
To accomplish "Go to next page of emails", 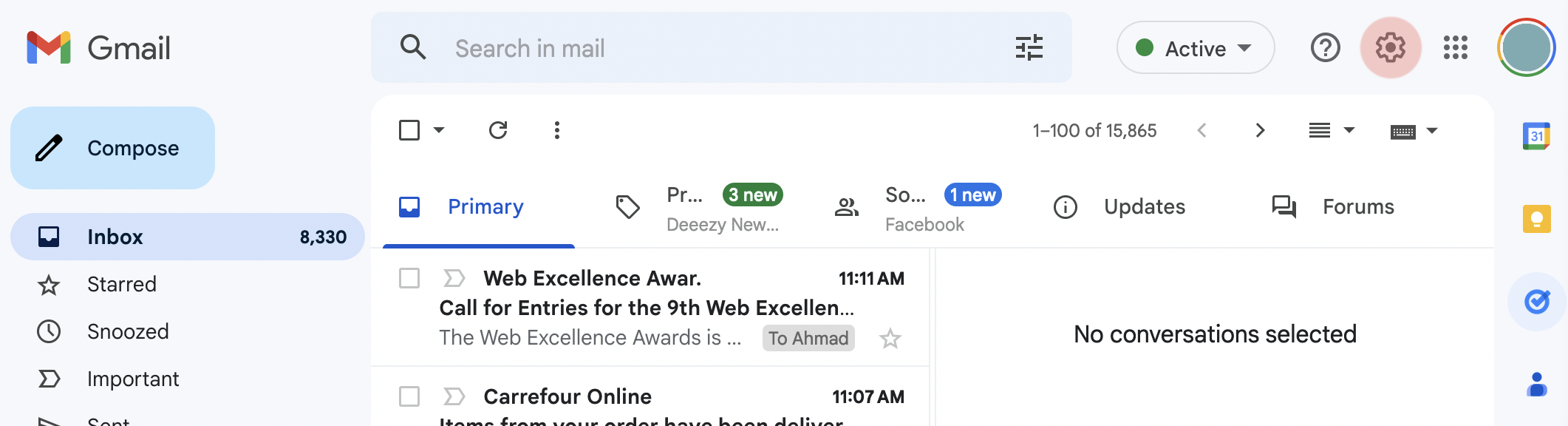I will [x=1260, y=131].
